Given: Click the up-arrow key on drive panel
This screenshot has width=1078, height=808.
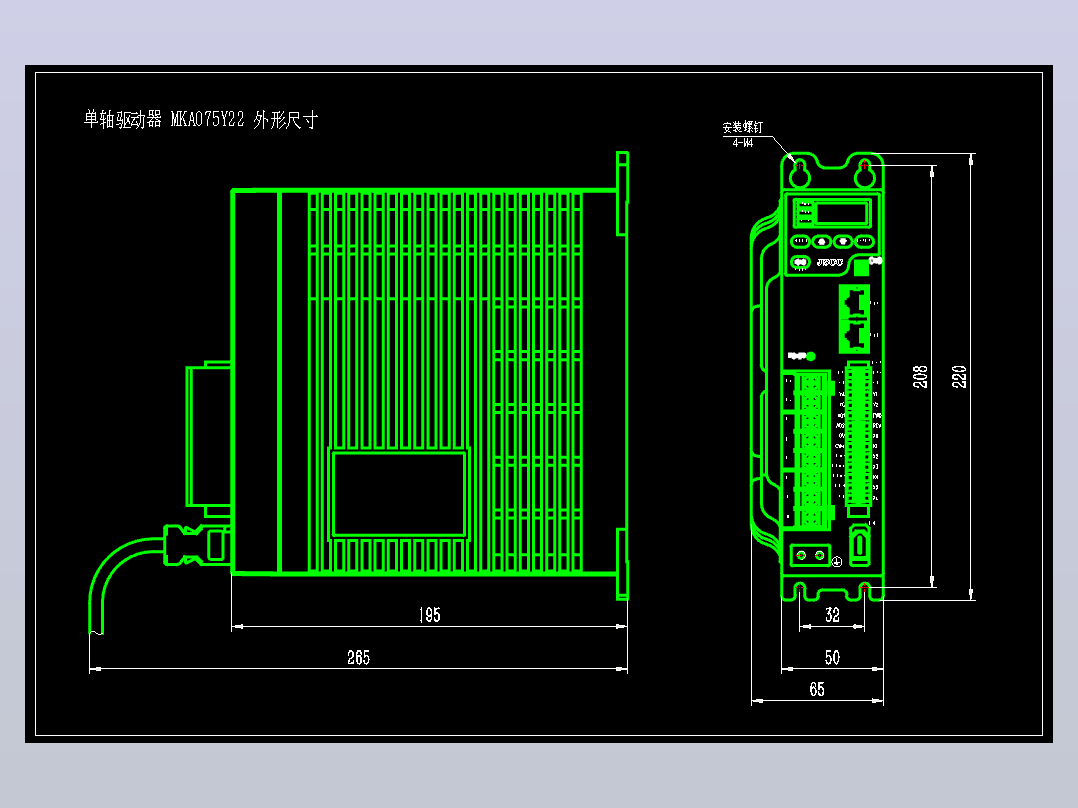Looking at the screenshot, I should [x=822, y=241].
